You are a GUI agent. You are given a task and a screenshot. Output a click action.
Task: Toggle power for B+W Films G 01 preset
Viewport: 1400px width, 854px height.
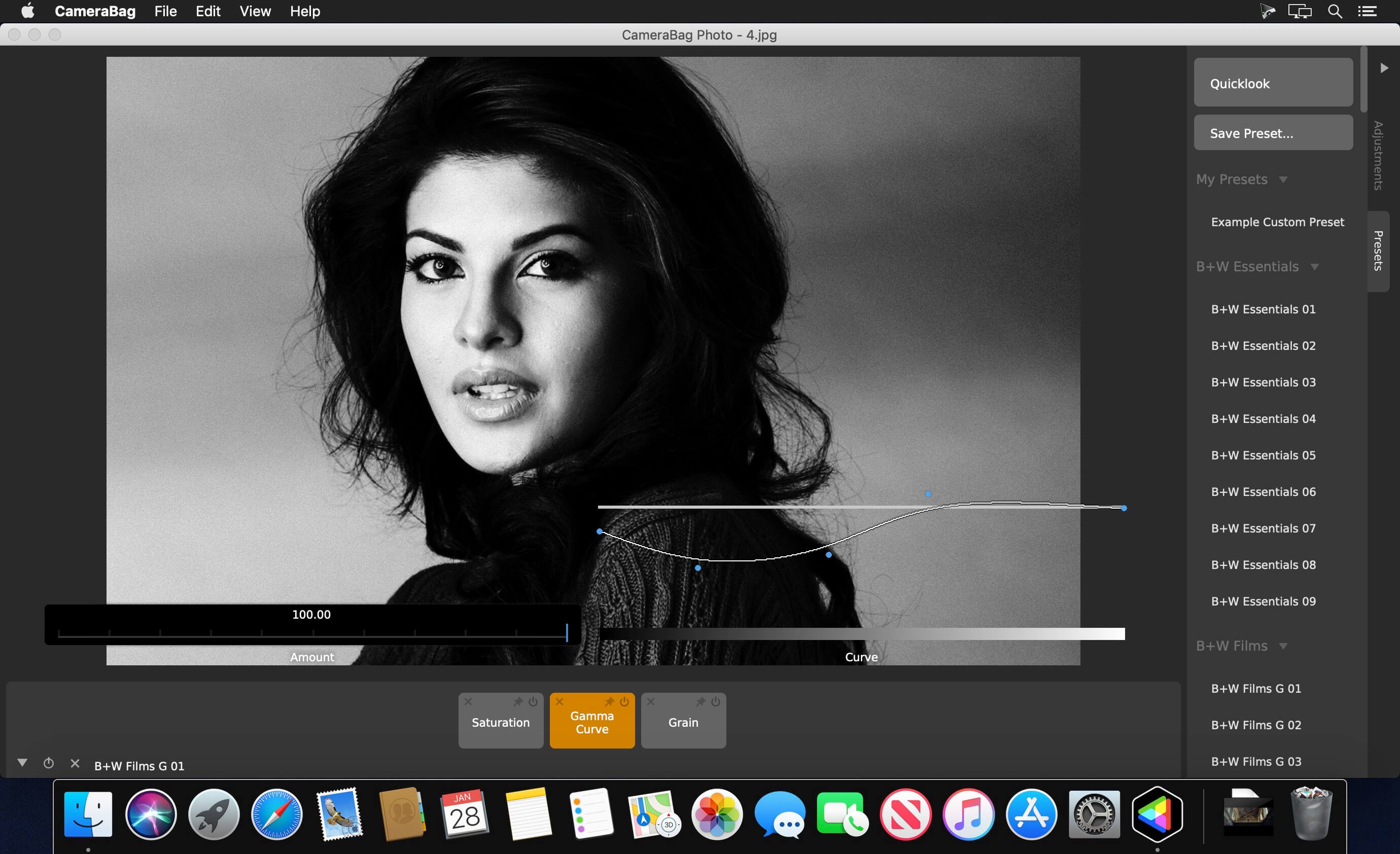49,763
